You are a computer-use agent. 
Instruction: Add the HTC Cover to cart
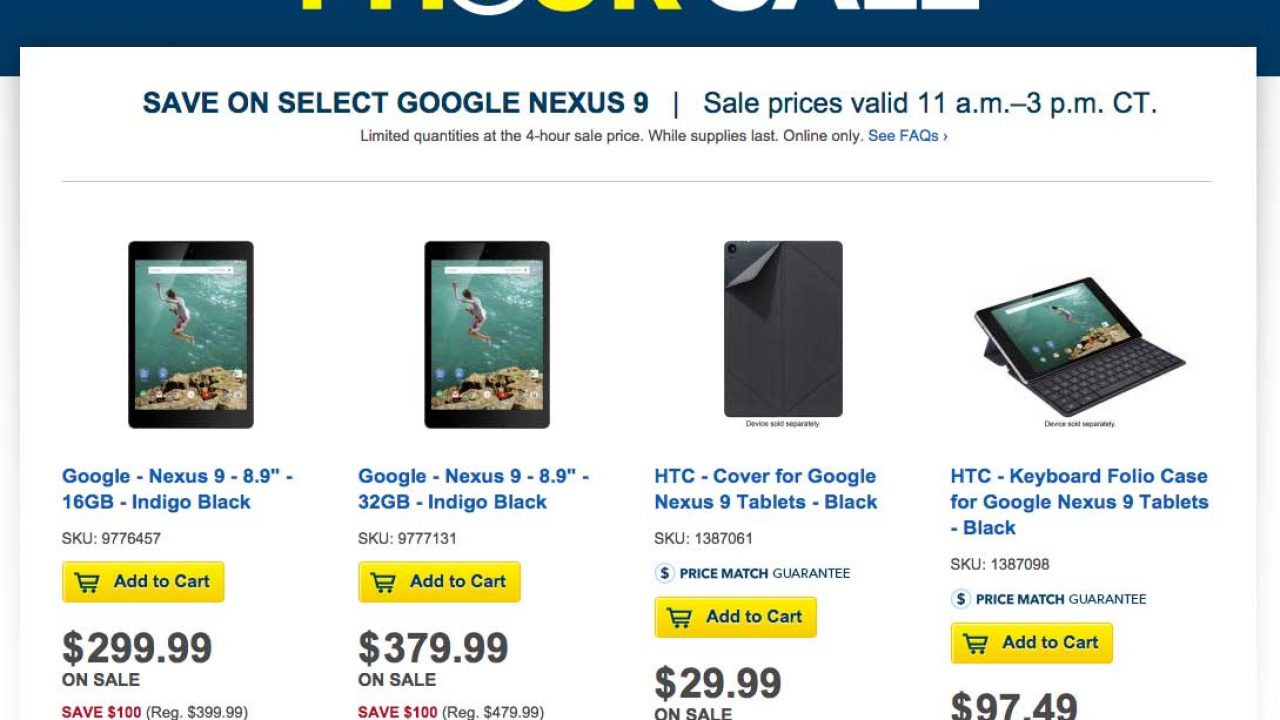click(735, 617)
